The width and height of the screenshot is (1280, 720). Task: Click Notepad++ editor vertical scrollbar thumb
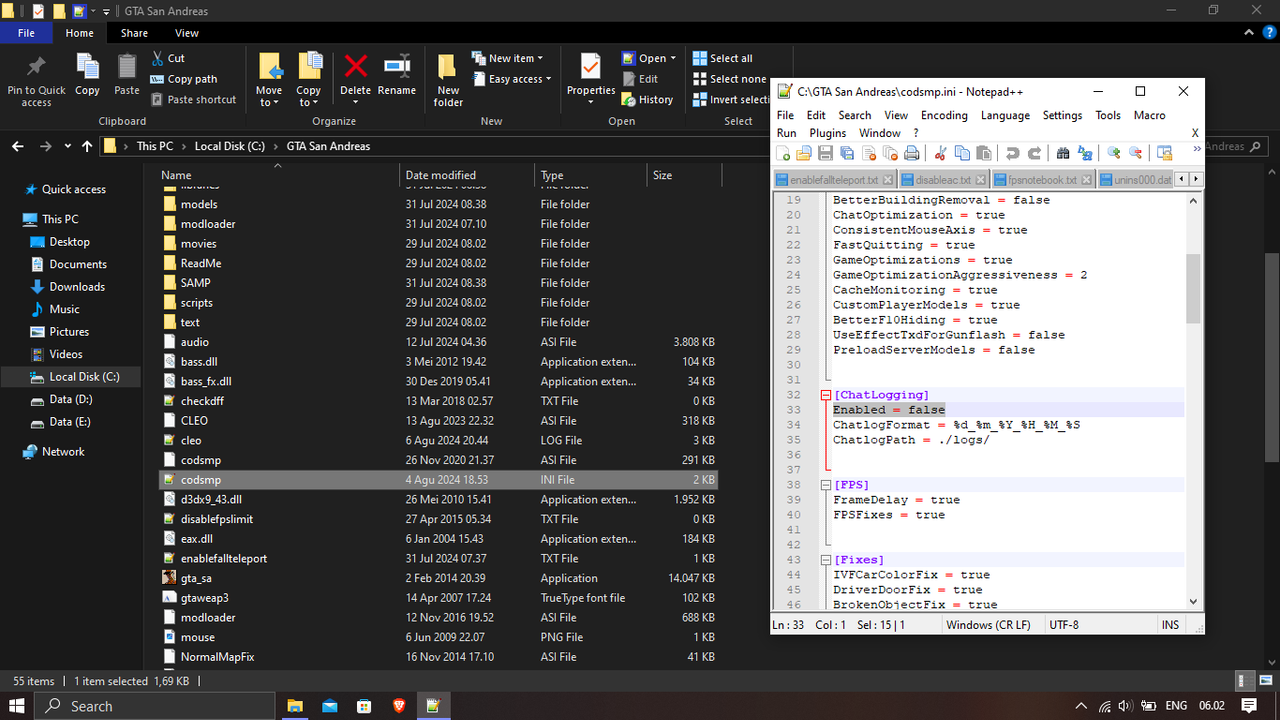point(1193,289)
